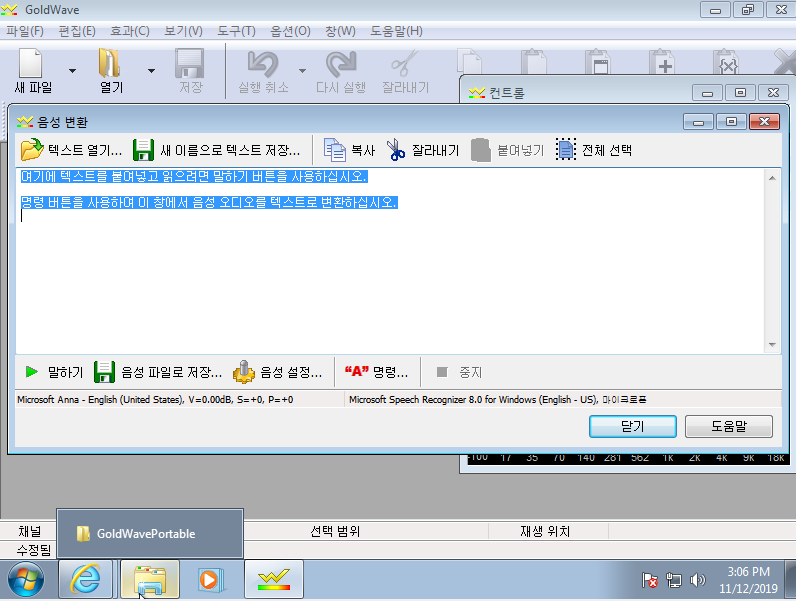Click the Speak (말하기) play button
The height and width of the screenshot is (601, 796).
[54, 372]
